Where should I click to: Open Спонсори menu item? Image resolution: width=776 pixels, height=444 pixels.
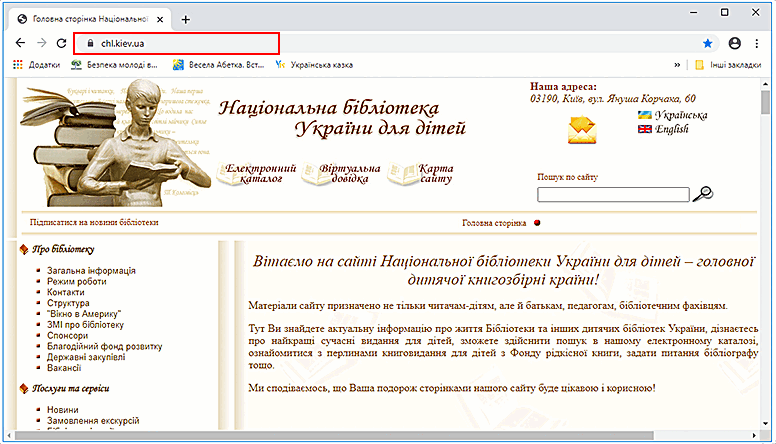(67, 336)
